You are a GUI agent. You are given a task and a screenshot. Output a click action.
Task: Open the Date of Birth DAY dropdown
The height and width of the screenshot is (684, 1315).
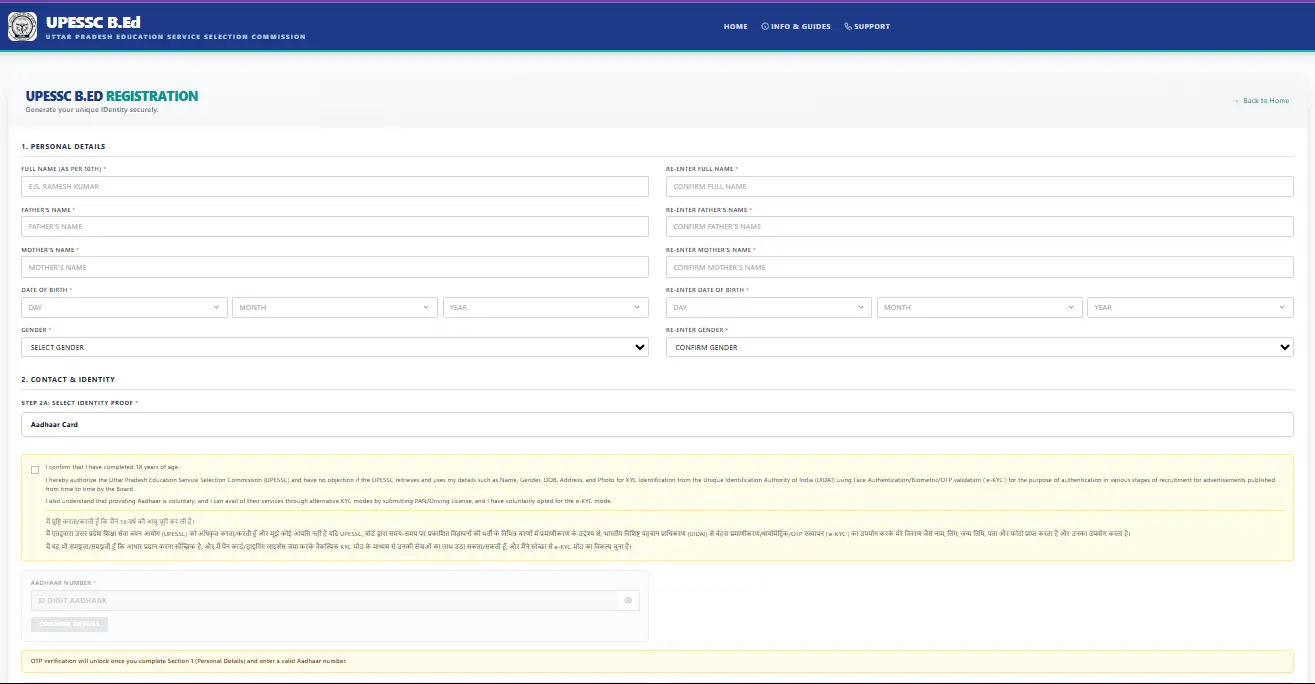[124, 307]
